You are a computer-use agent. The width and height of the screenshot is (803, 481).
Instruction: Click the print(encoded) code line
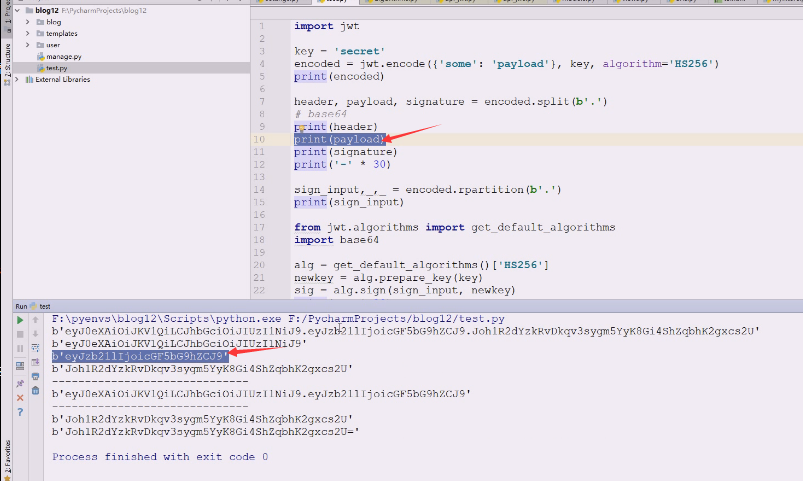pos(339,76)
